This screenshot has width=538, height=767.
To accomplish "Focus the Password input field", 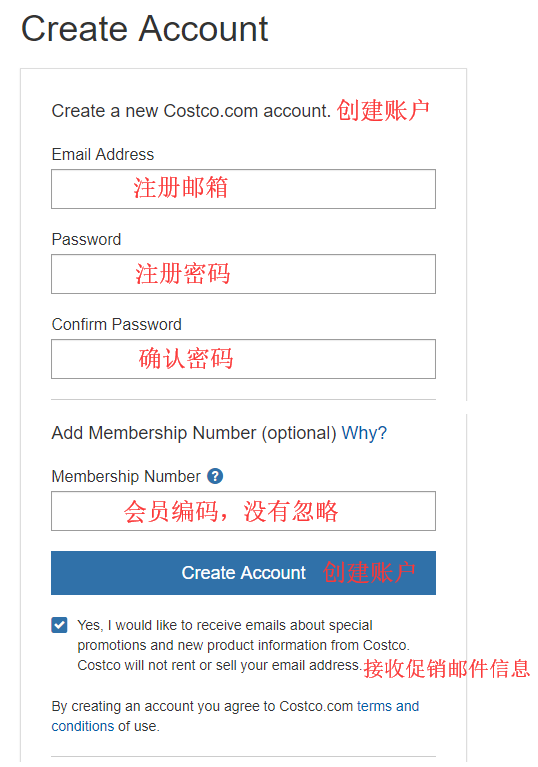I will [243, 274].
